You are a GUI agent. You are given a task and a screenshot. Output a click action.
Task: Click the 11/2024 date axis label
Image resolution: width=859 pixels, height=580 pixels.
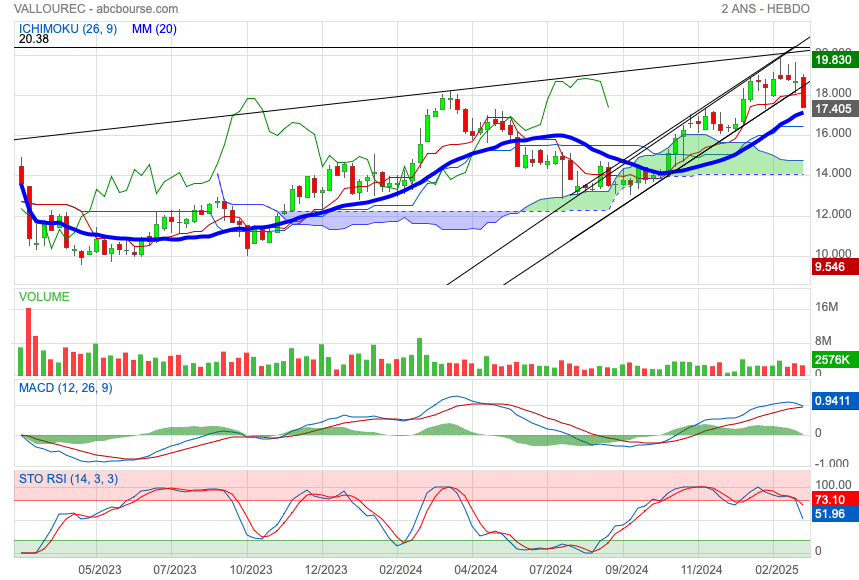701,570
